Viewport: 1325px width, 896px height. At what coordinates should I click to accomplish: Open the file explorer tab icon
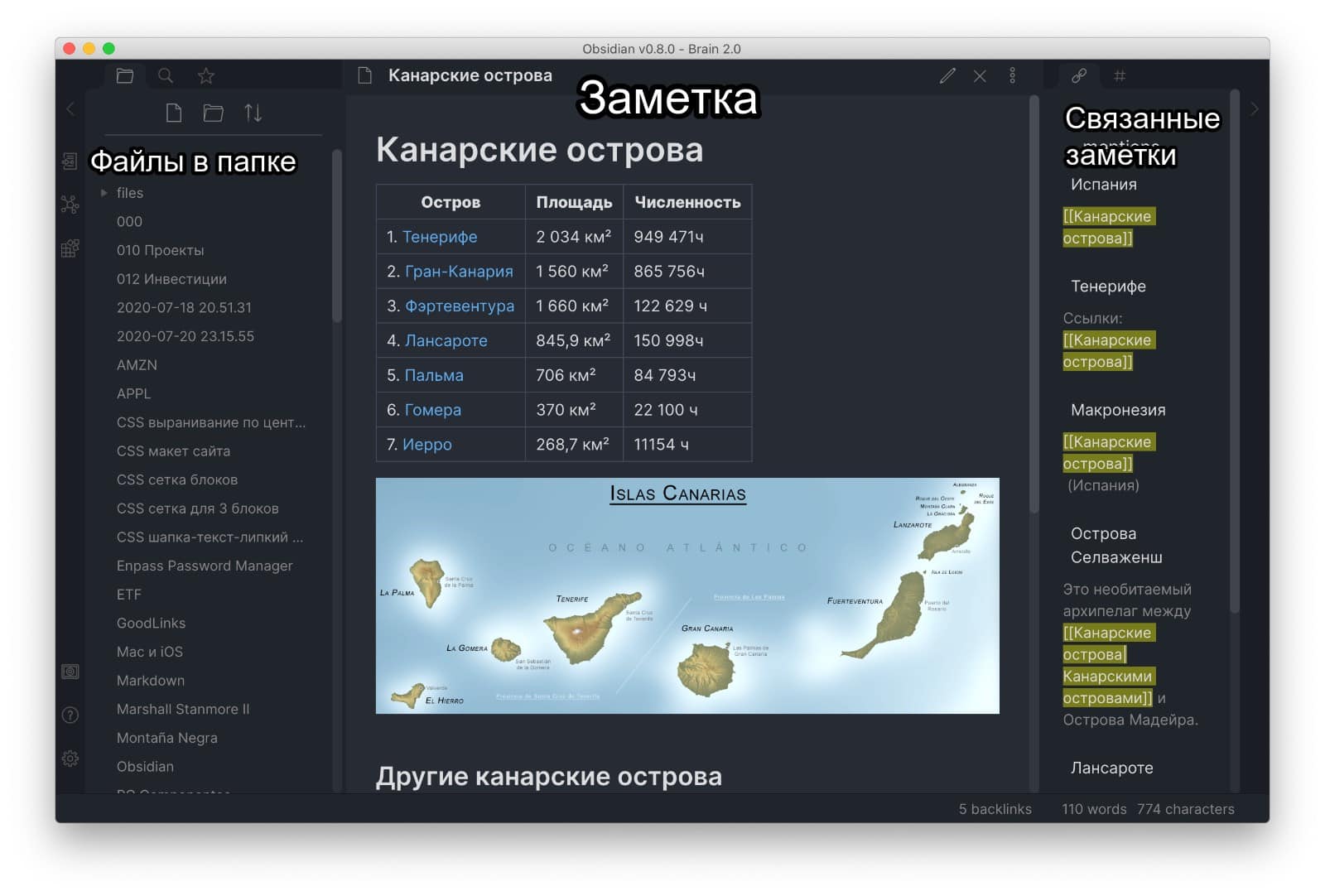(125, 76)
